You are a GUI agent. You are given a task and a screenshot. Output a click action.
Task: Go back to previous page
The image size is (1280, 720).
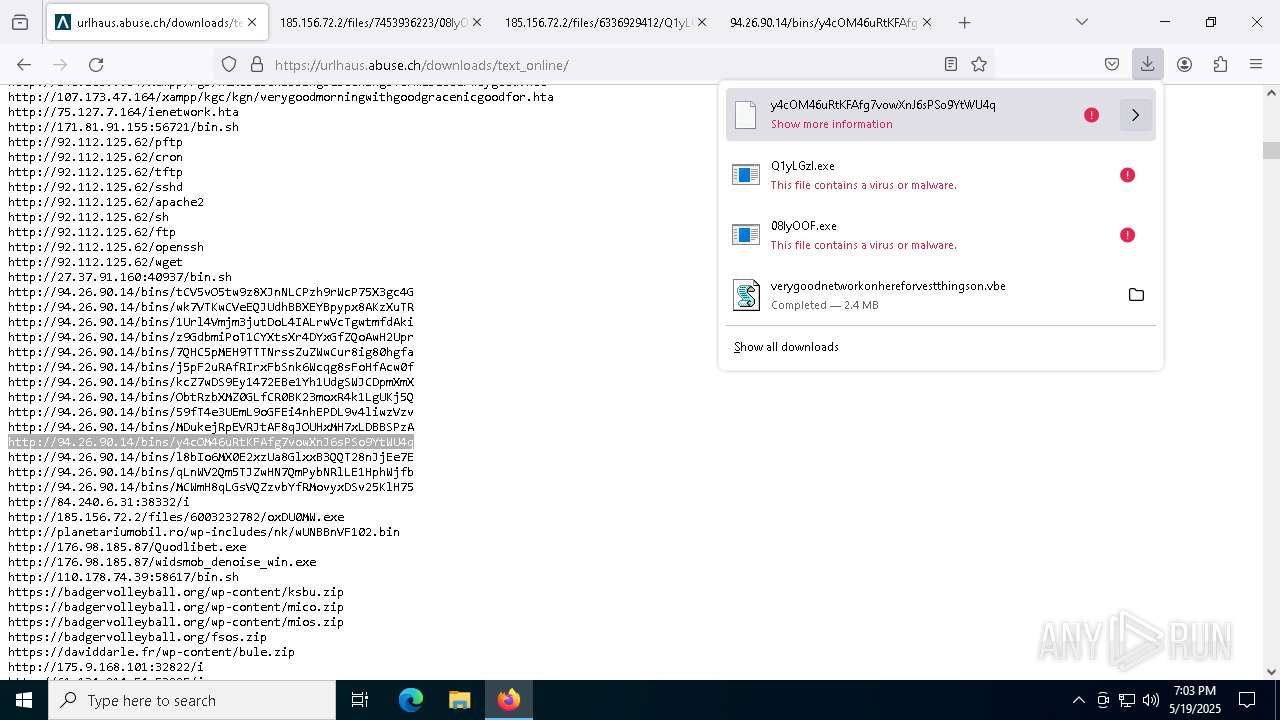coord(24,65)
